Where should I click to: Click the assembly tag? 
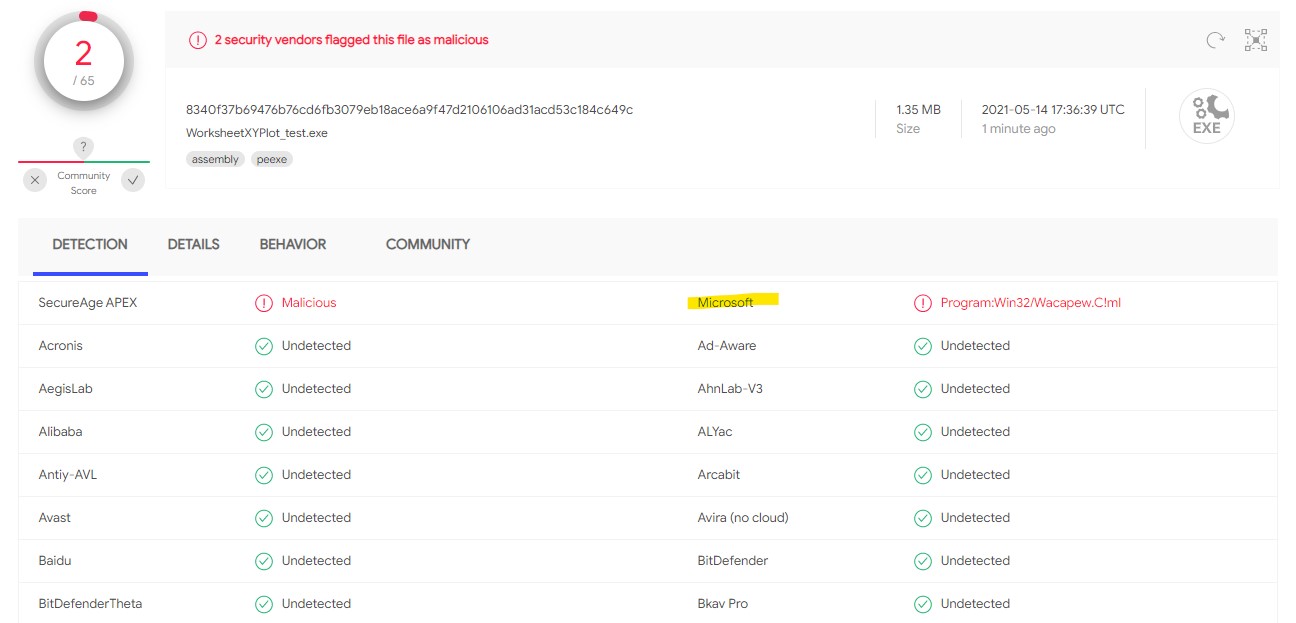click(215, 159)
